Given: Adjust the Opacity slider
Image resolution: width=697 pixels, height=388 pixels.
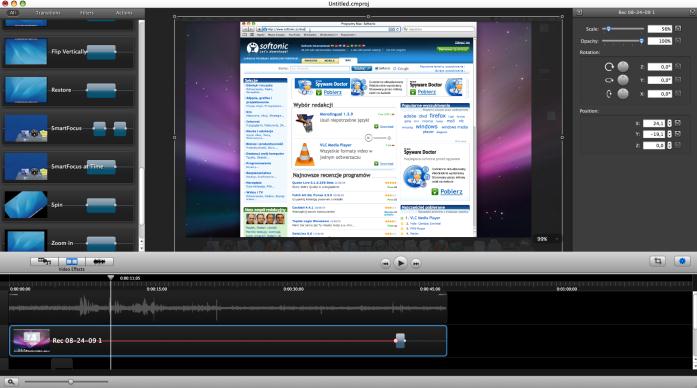Looking at the screenshot, I should click(x=623, y=41).
